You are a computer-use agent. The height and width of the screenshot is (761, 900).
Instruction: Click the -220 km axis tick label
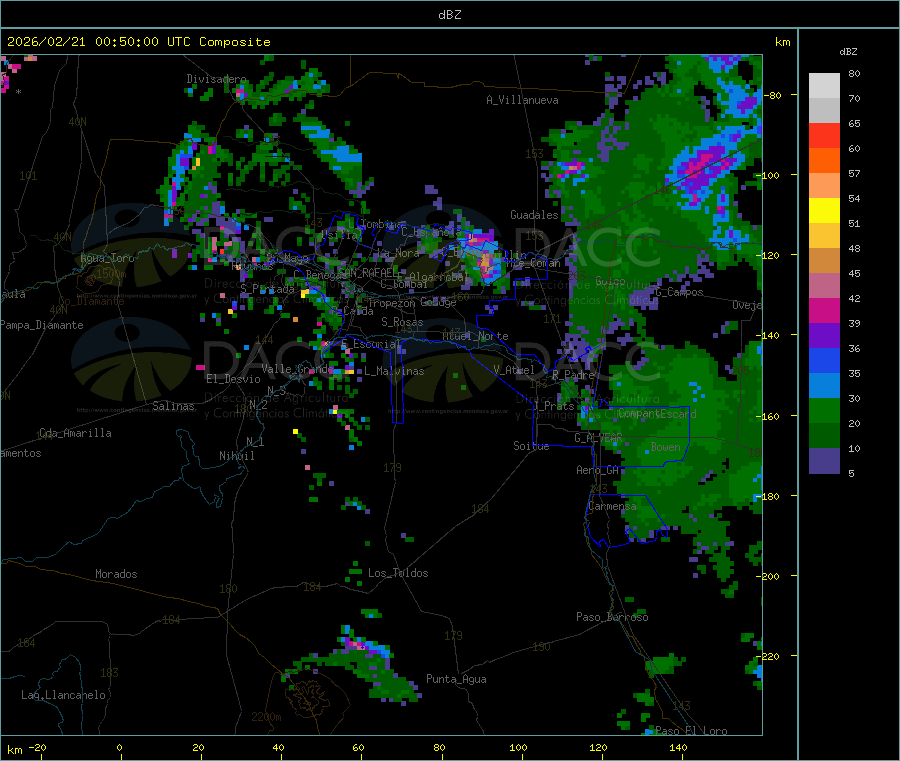pos(769,656)
